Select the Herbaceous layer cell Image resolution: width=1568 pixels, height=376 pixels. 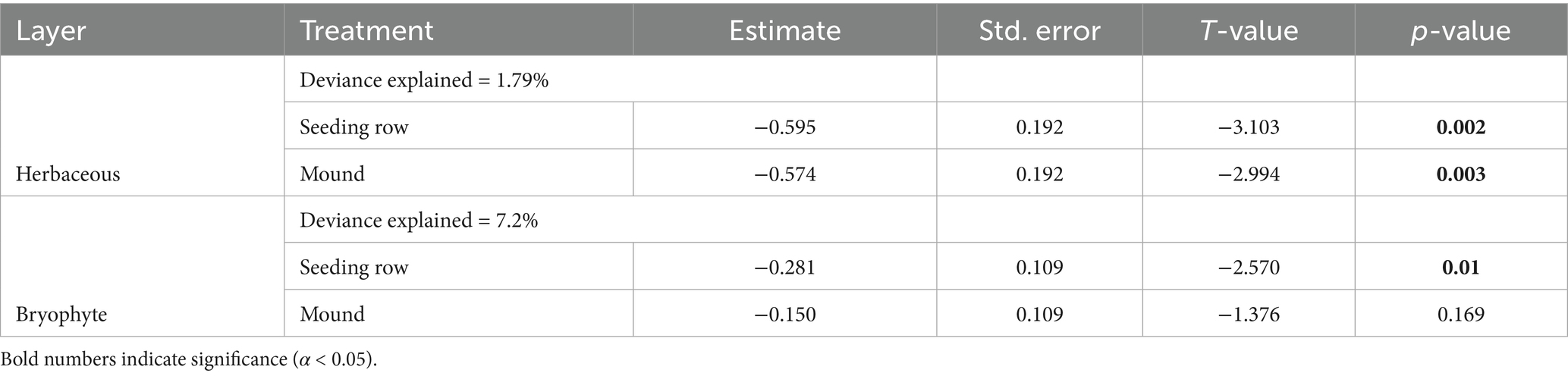coord(68,174)
